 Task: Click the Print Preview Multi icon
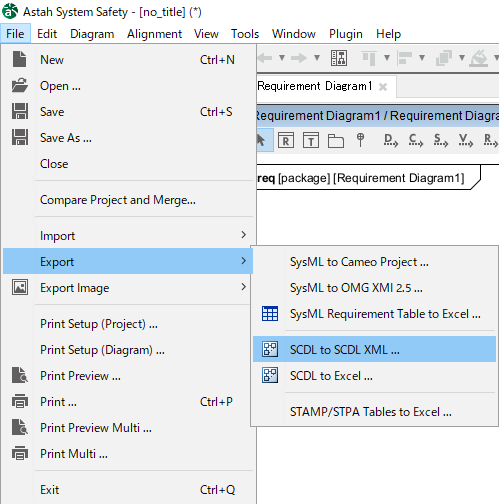coord(20,427)
